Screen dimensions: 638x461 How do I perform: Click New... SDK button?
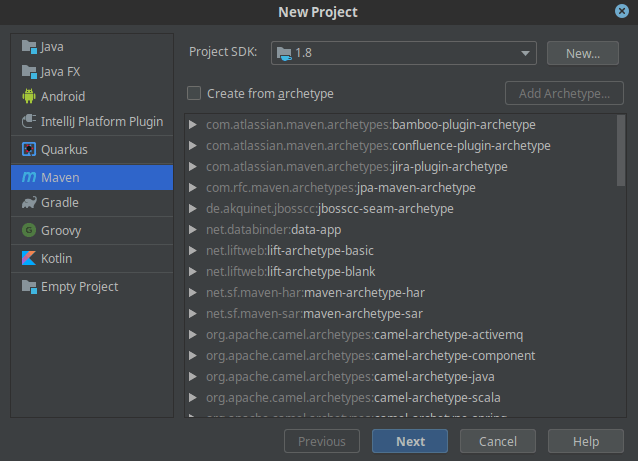(x=583, y=53)
